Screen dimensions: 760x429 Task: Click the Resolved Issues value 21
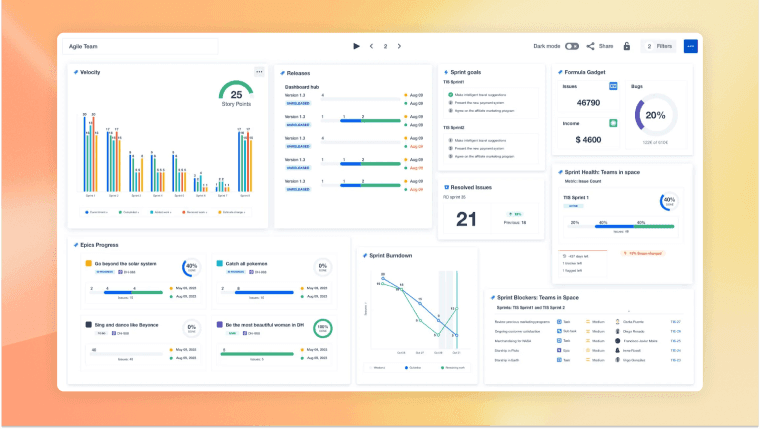click(x=466, y=220)
